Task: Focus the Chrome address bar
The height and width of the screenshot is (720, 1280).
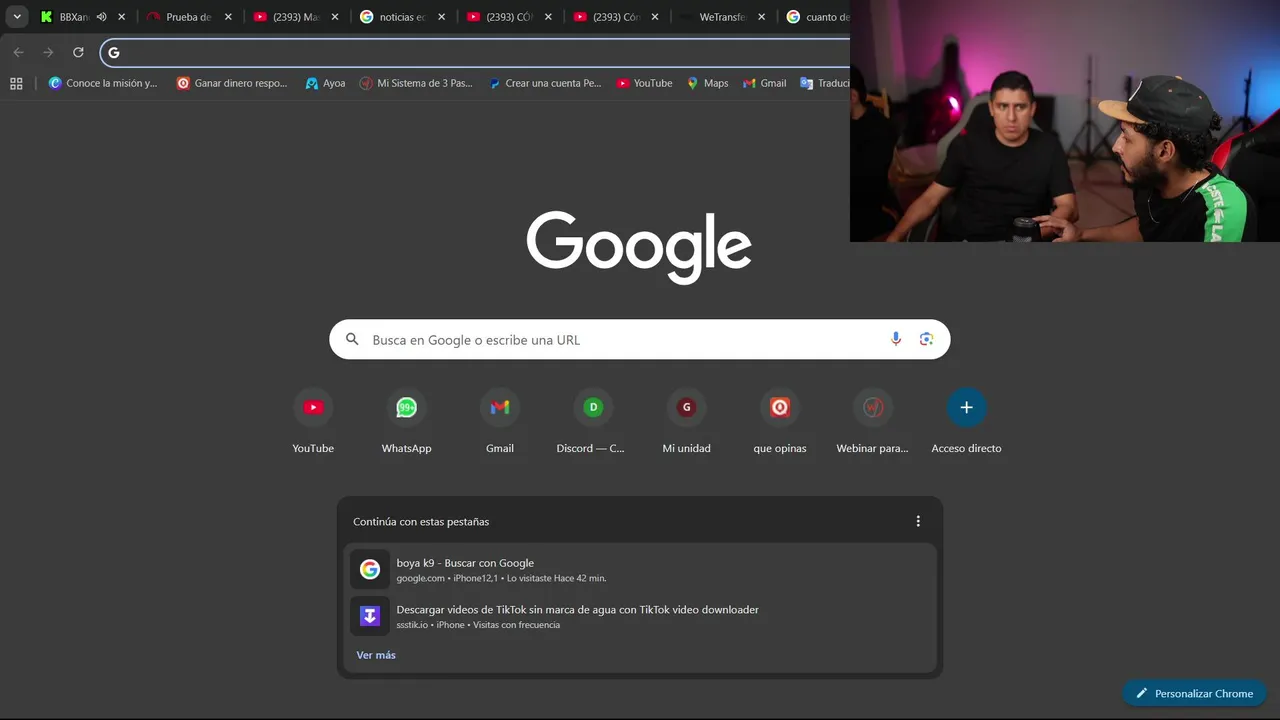Action: pos(475,52)
